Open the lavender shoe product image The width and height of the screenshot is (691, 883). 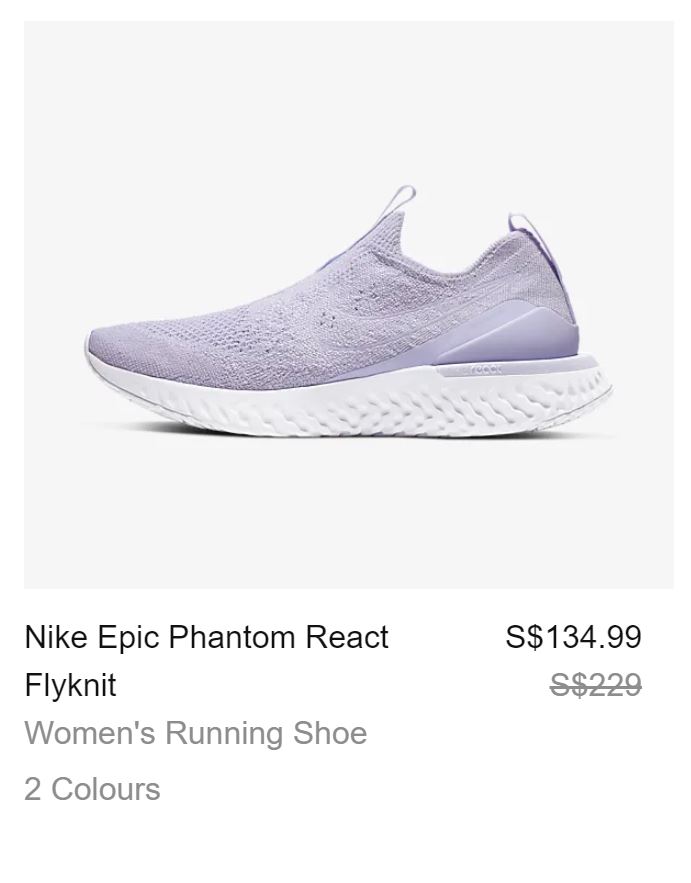[348, 304]
